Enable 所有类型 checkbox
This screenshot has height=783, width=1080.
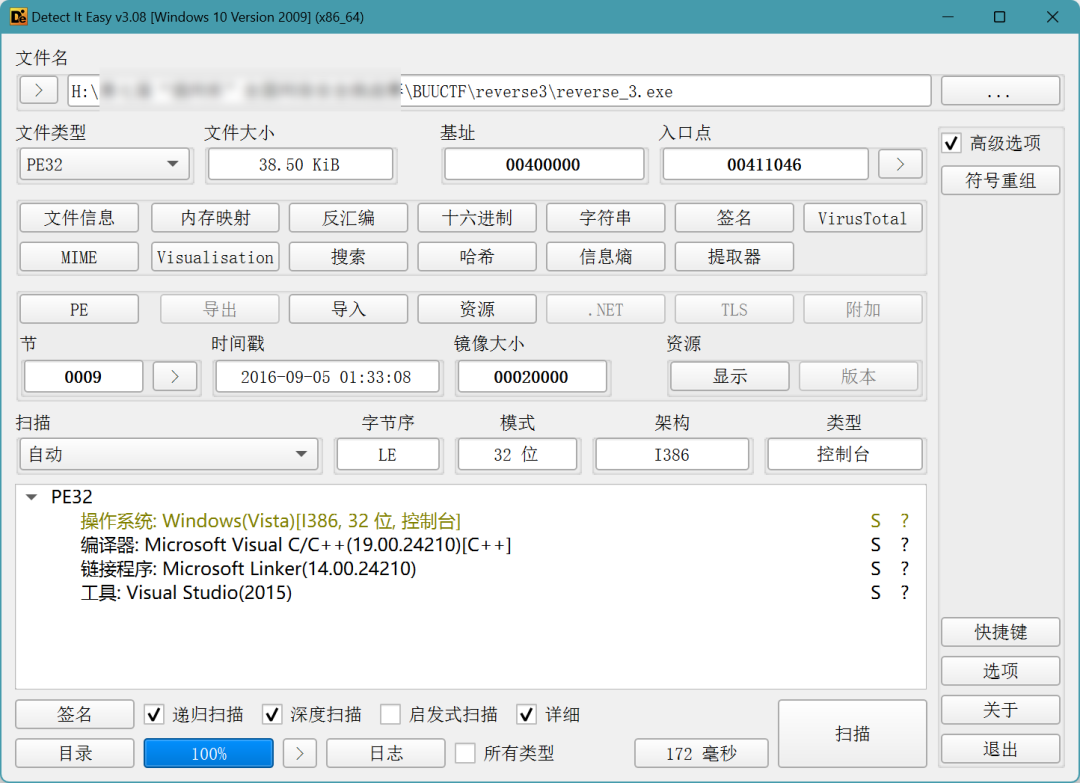click(x=465, y=753)
